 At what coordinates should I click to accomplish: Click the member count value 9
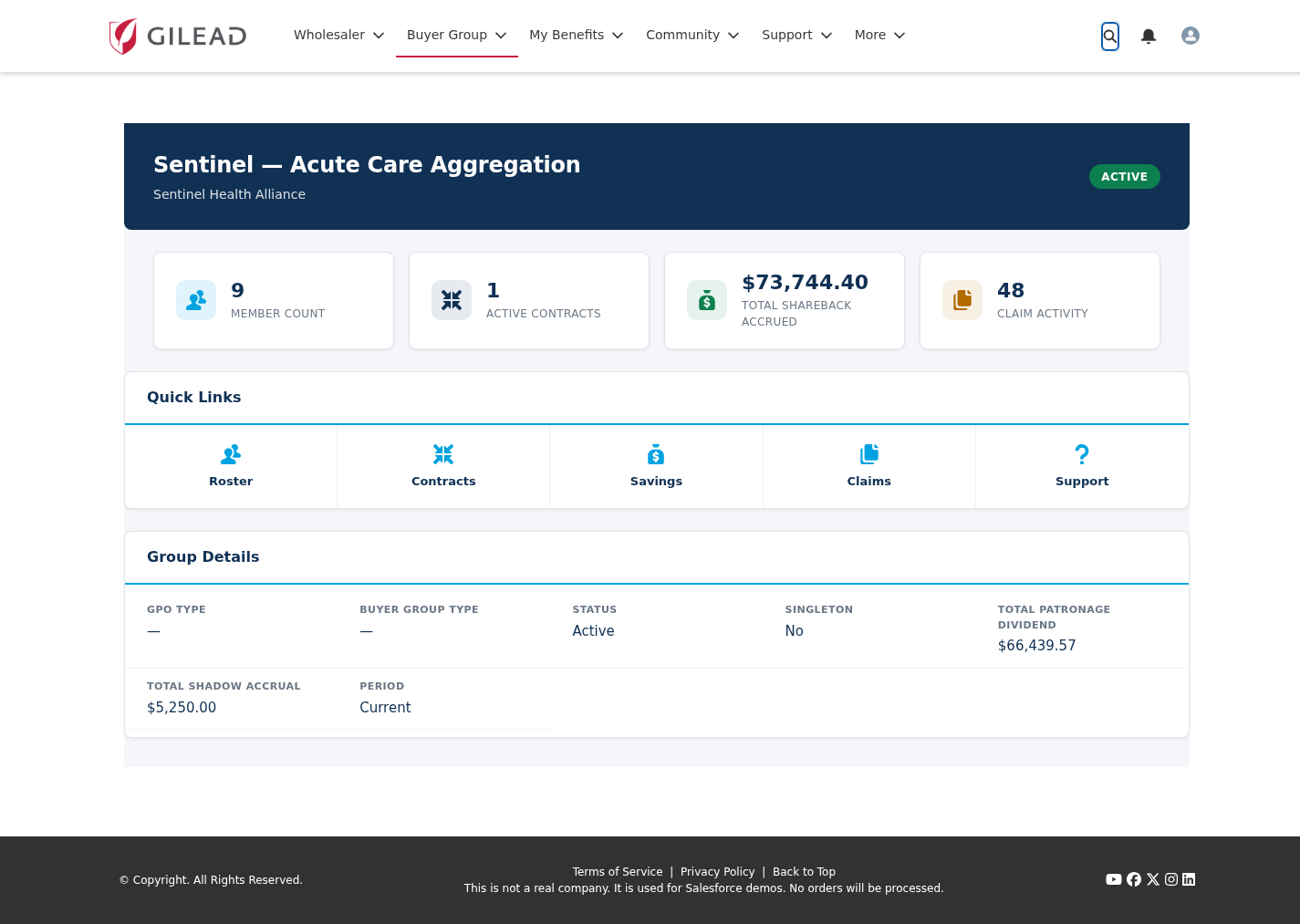coord(237,291)
